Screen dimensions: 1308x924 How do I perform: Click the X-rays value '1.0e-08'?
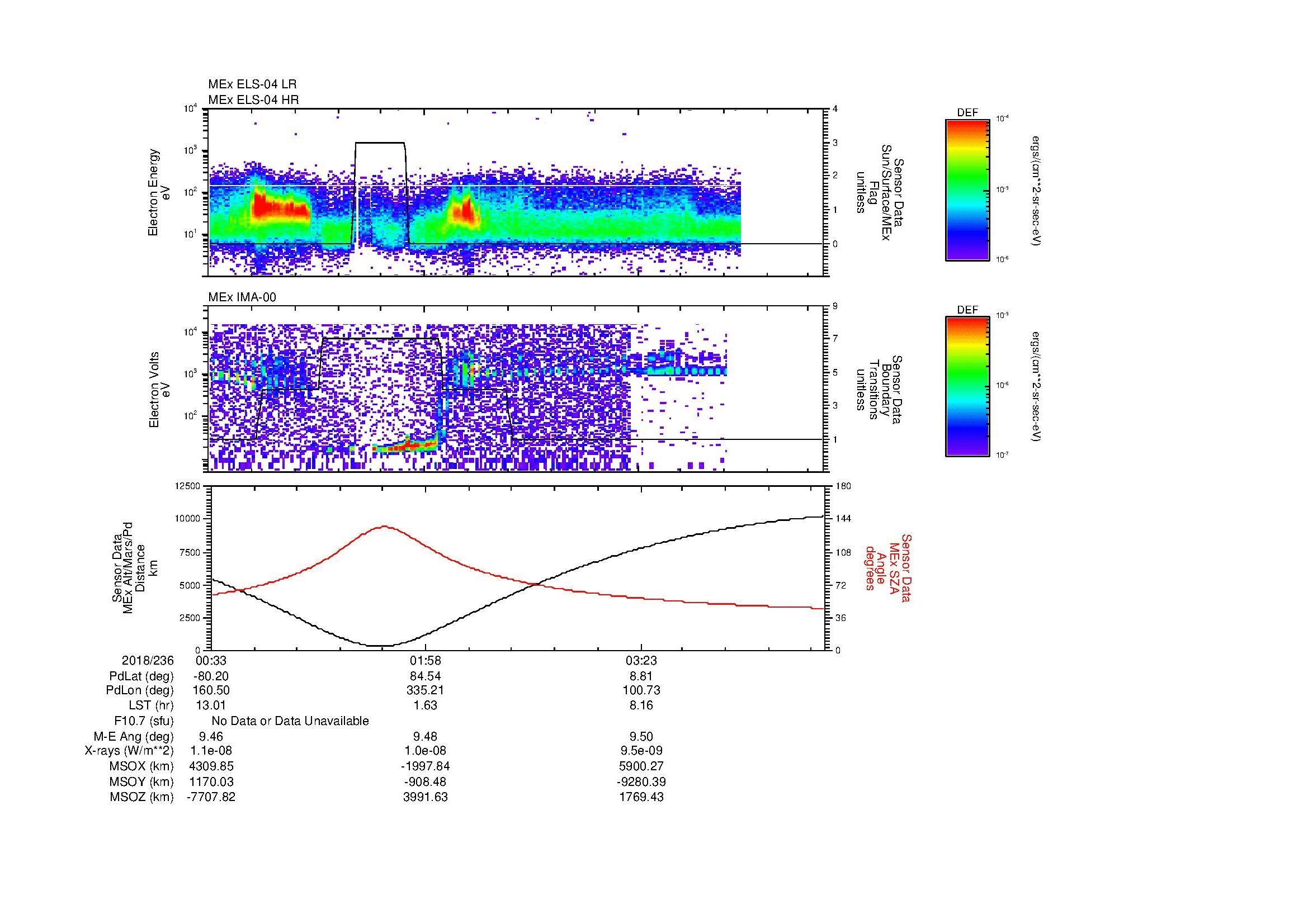(426, 751)
